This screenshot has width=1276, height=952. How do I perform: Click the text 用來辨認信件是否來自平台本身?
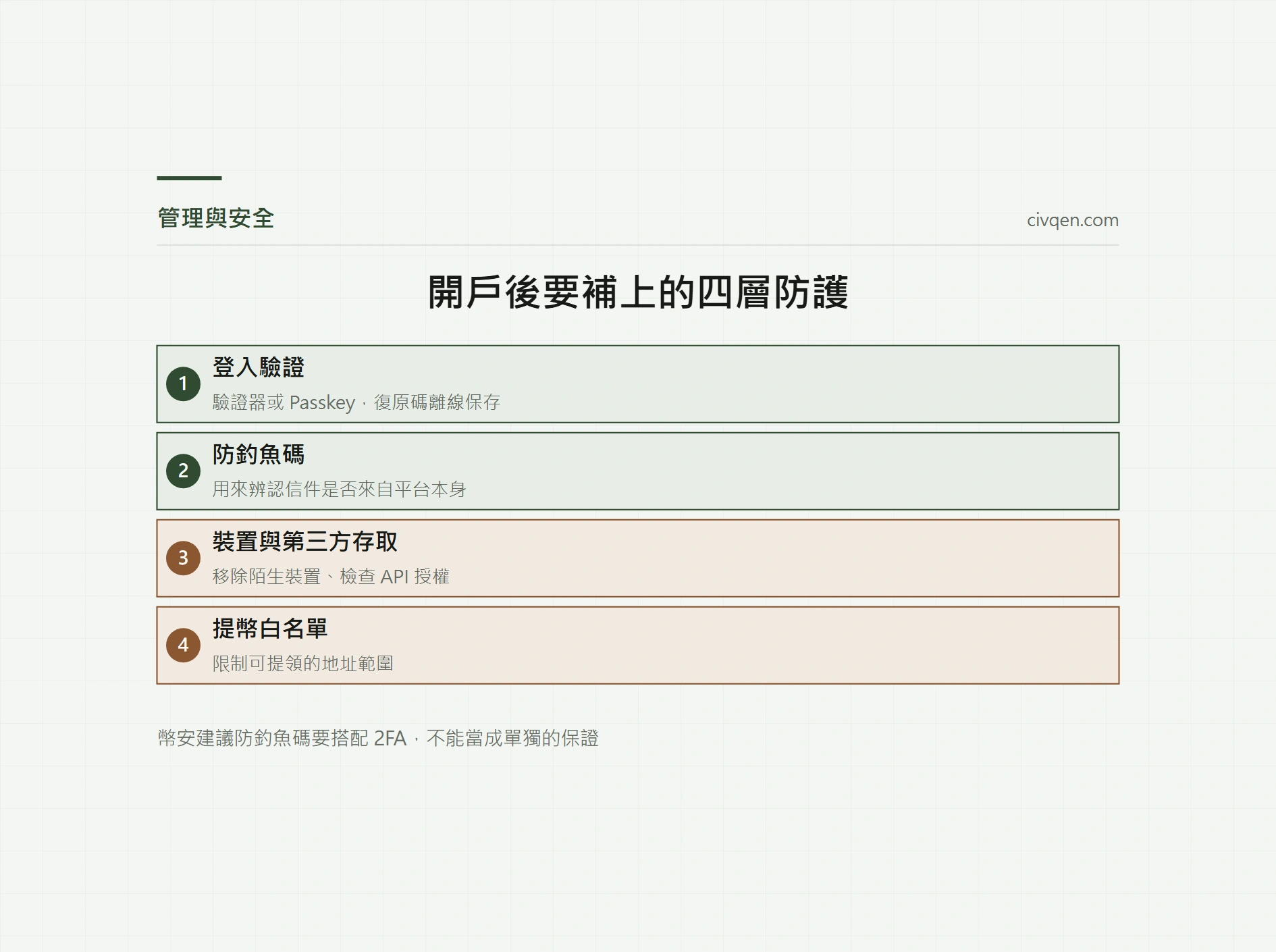pos(339,490)
